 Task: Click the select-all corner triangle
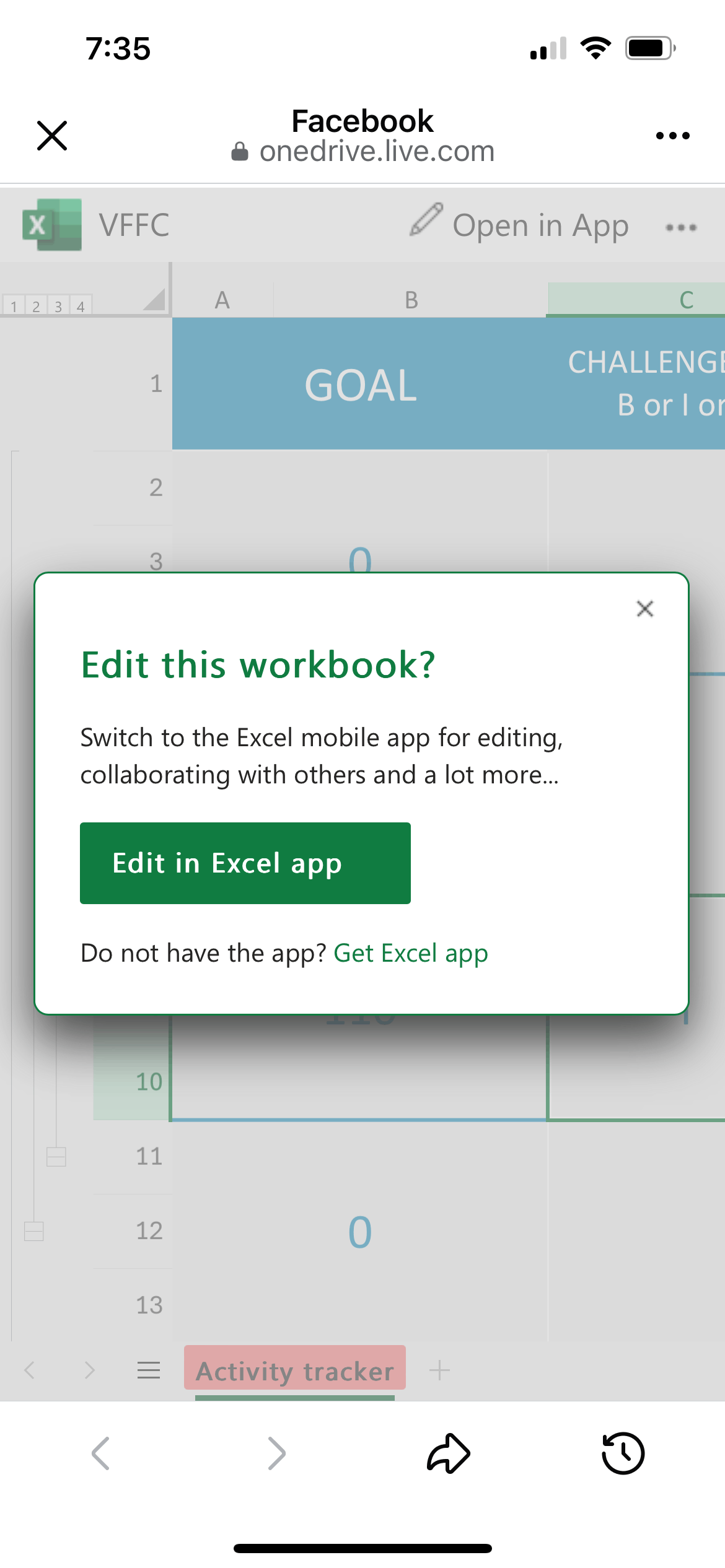(155, 299)
